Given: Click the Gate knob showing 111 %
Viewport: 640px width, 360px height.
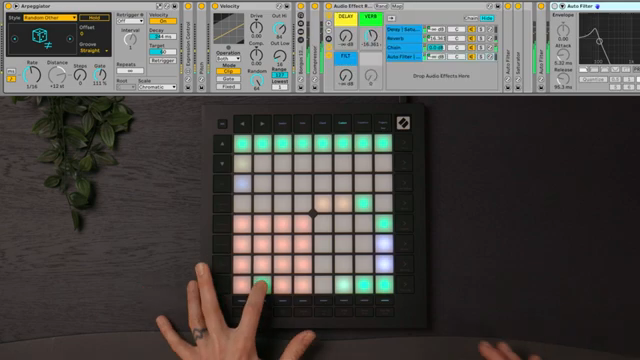Looking at the screenshot, I should [100, 74].
